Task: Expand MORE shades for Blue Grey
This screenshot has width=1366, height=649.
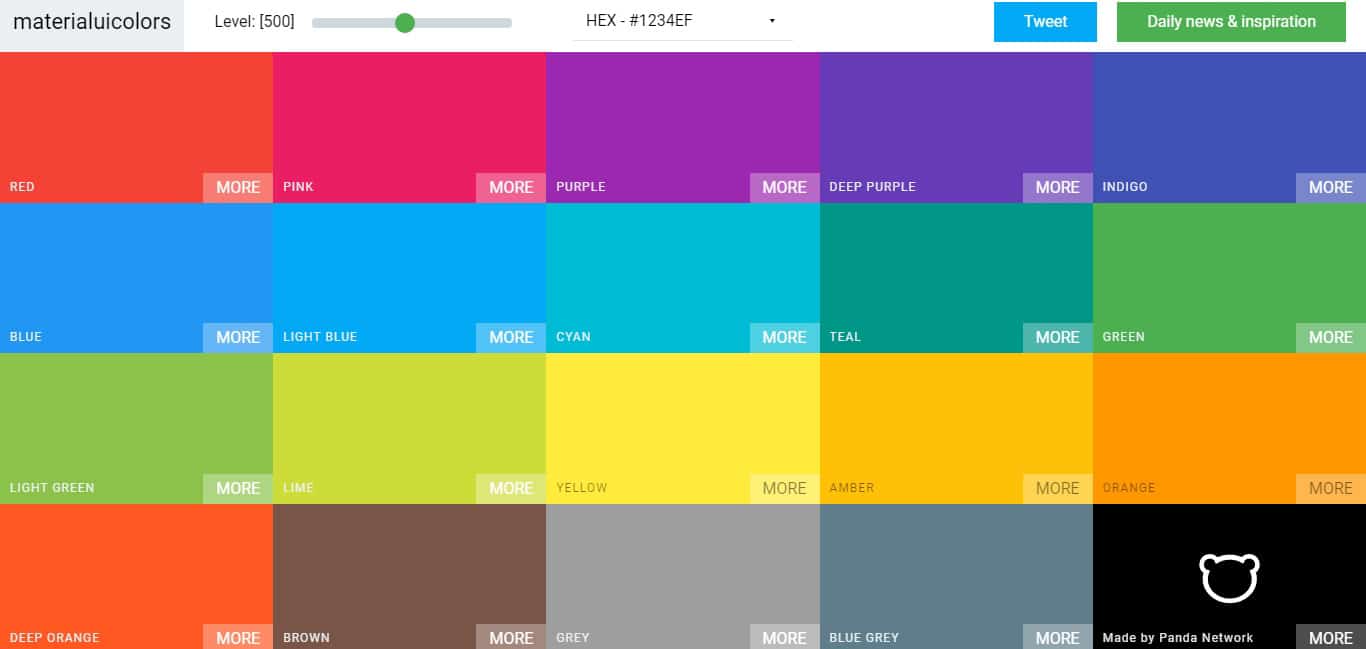Action: (x=1058, y=637)
